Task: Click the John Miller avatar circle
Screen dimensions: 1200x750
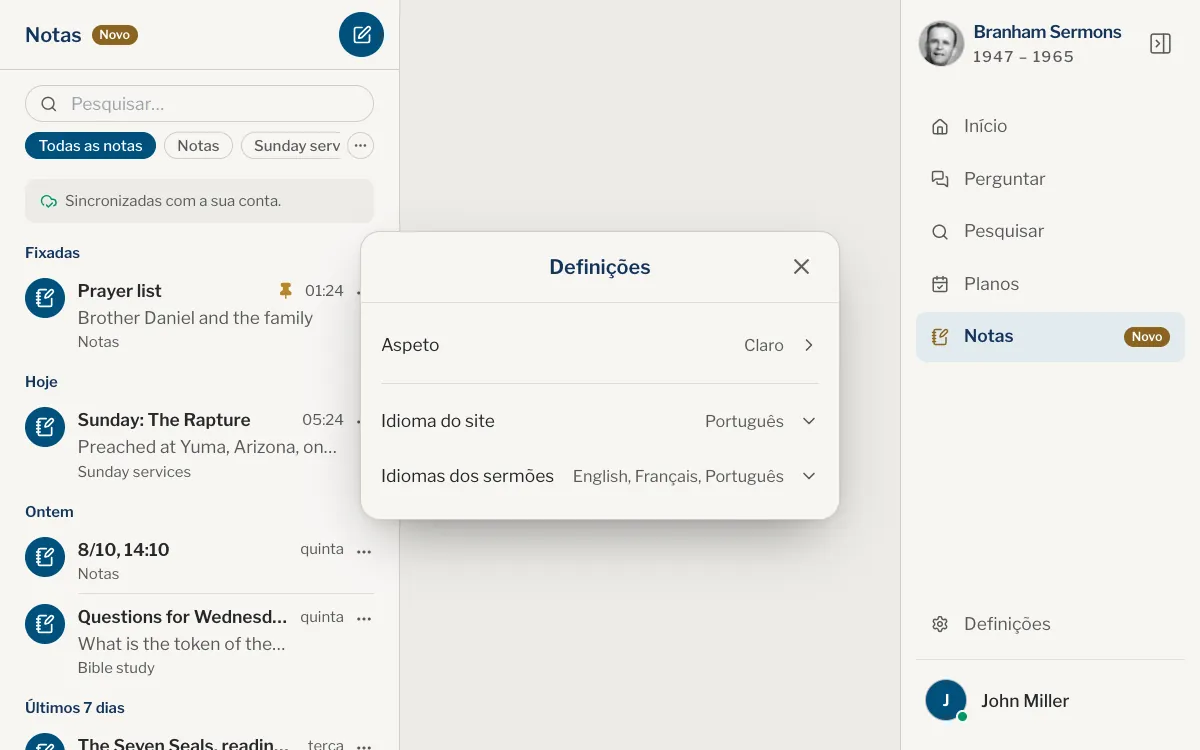Action: pyautogui.click(x=946, y=700)
